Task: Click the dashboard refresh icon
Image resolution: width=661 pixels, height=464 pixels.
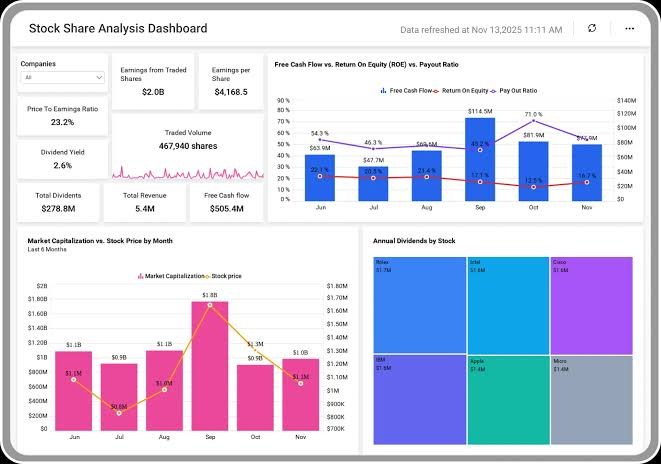Action: (592, 28)
